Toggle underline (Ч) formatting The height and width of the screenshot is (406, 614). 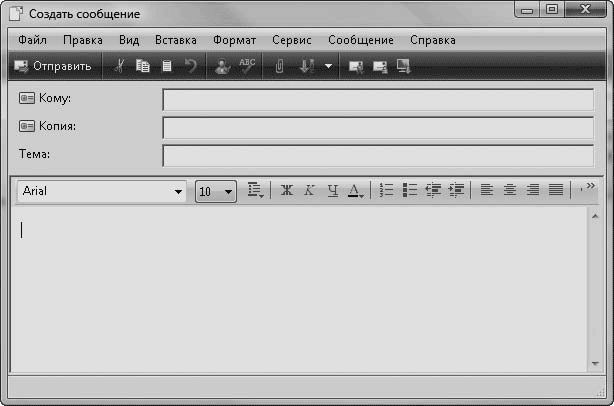point(332,190)
